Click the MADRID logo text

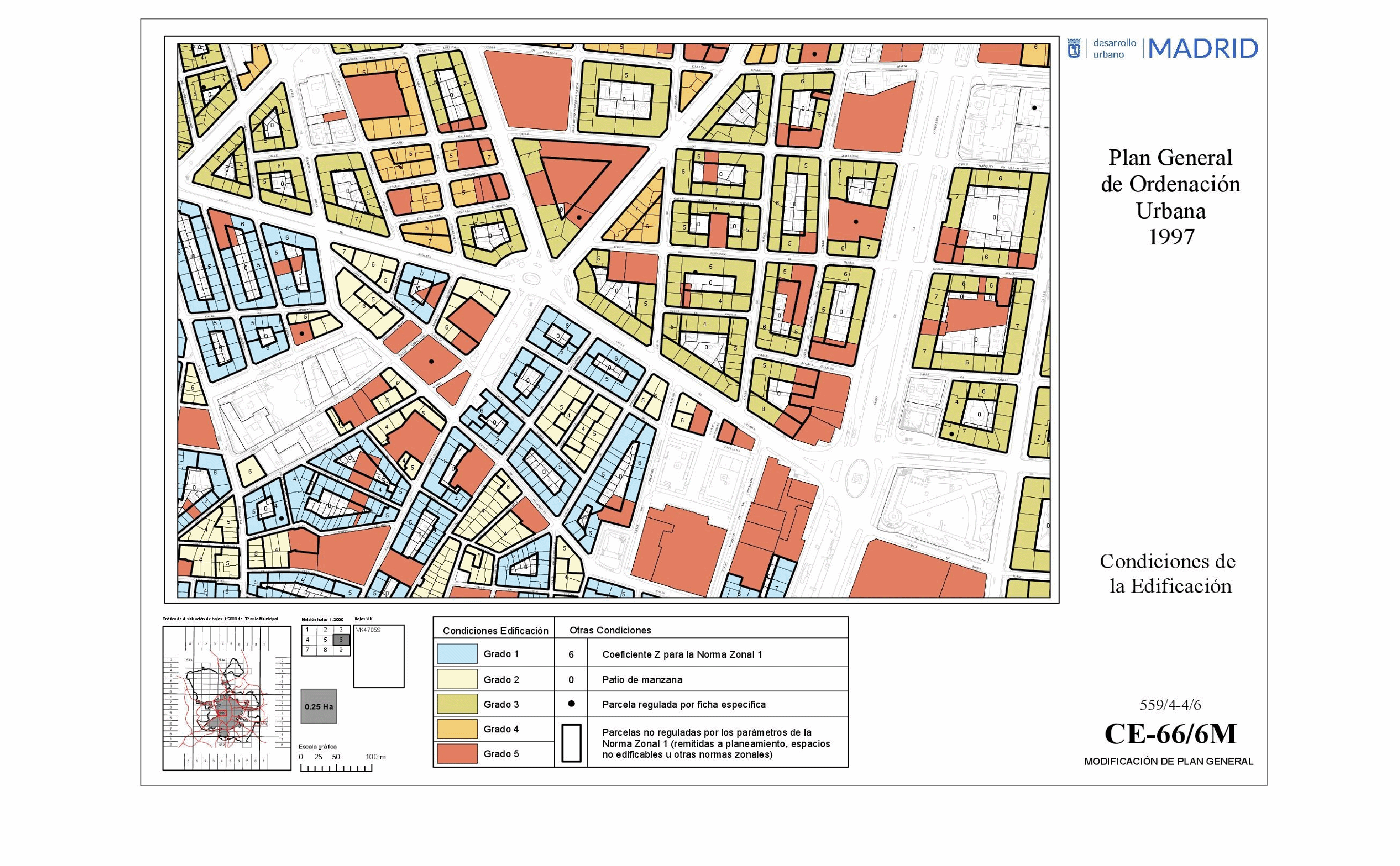click(1203, 49)
